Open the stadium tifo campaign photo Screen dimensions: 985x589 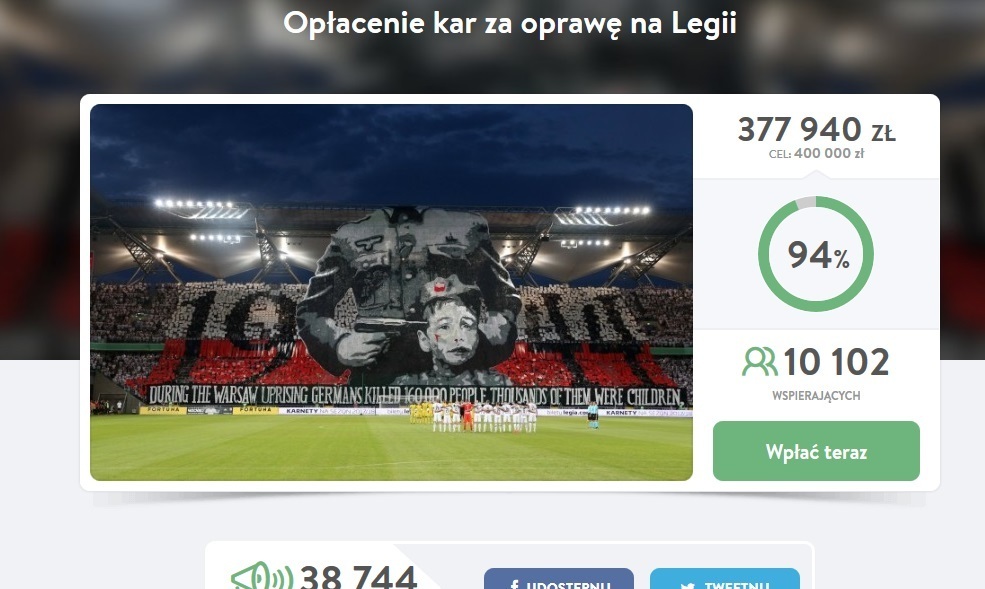(x=391, y=292)
